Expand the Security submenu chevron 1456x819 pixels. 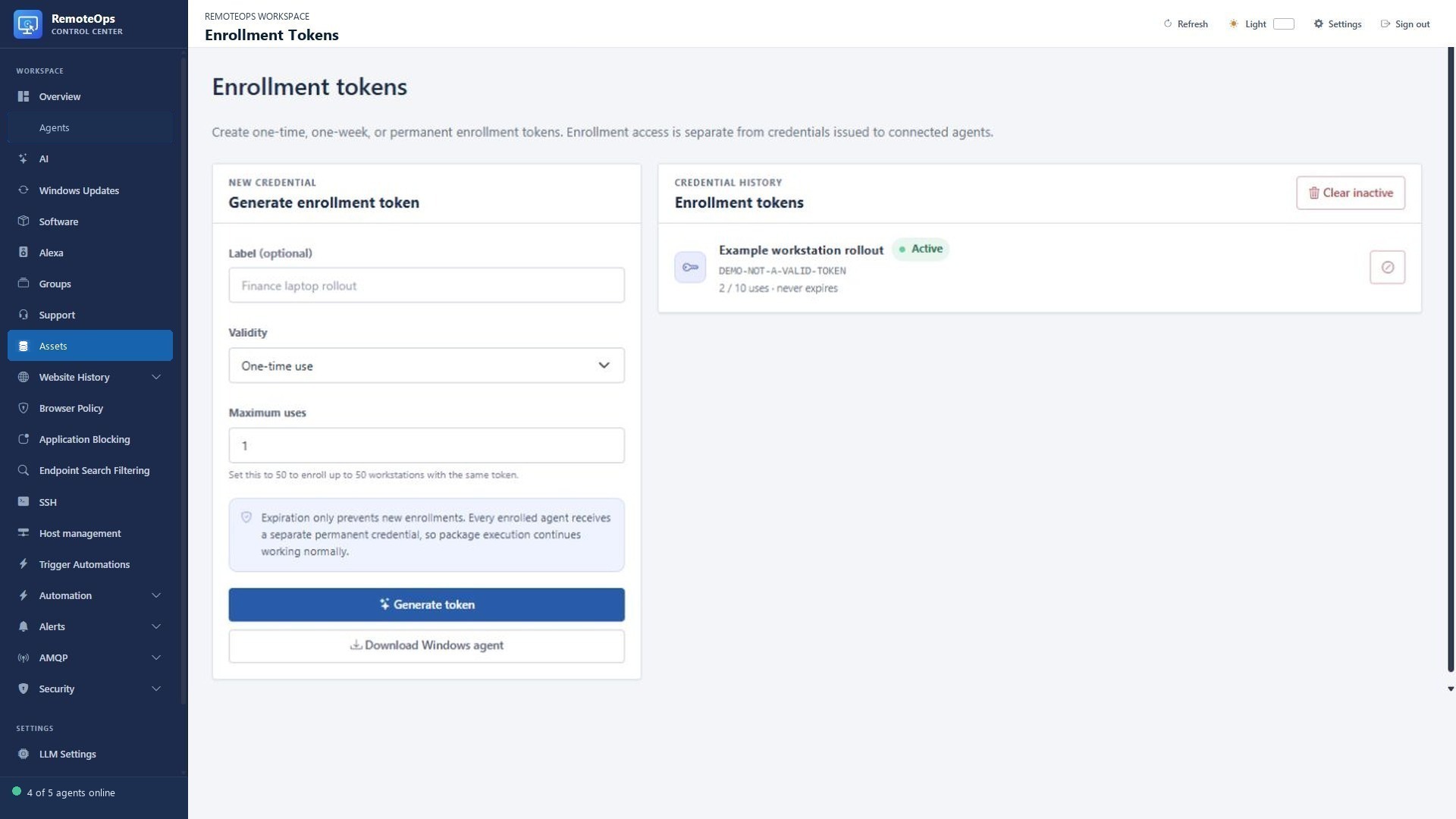156,689
